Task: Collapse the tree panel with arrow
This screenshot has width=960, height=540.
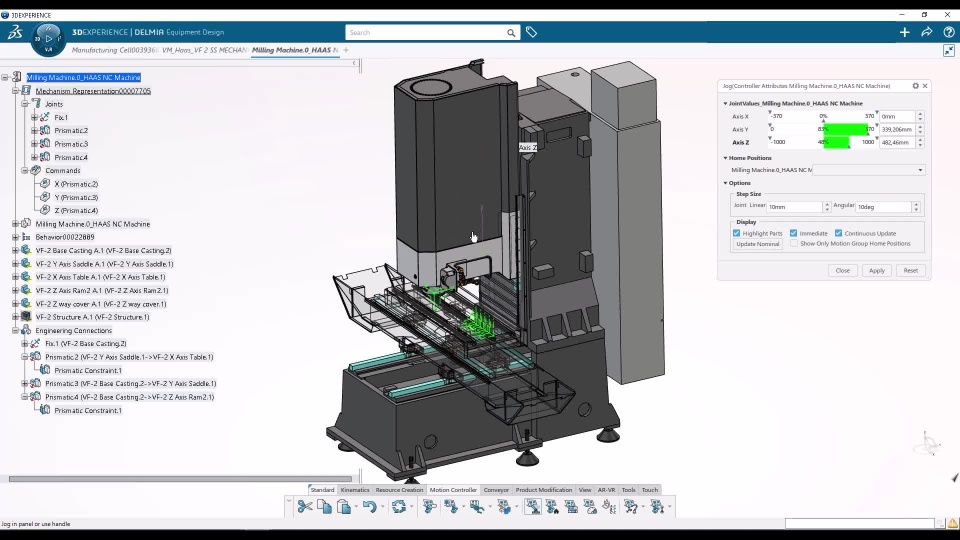Action: 354,63
